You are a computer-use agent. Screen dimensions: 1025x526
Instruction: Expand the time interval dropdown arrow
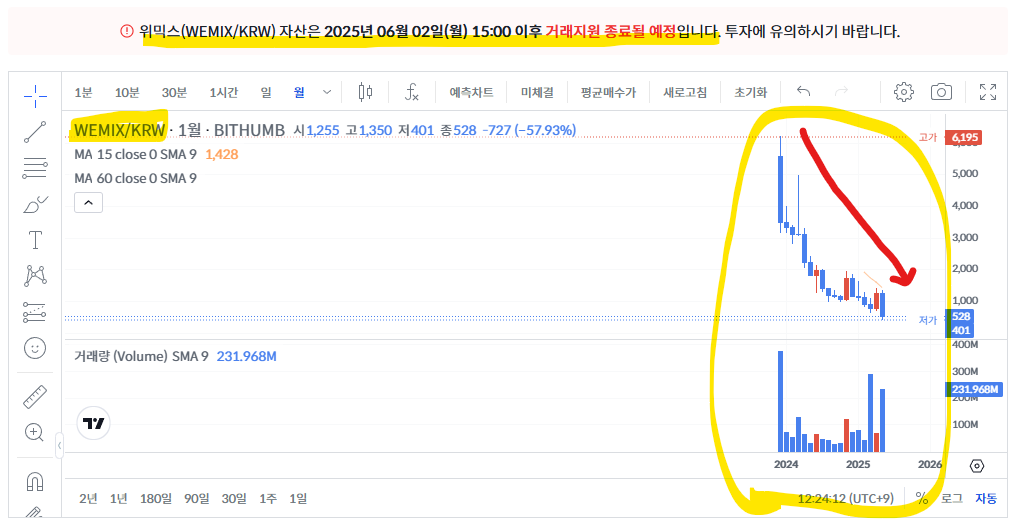pos(327,92)
